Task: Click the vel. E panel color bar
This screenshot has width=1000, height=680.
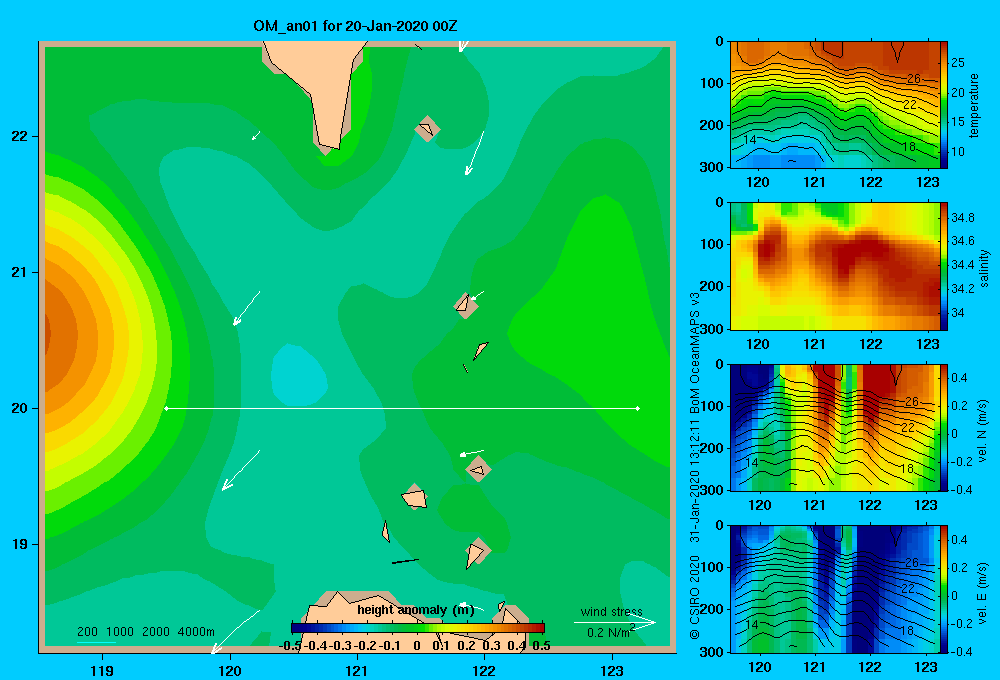Action: pos(944,589)
